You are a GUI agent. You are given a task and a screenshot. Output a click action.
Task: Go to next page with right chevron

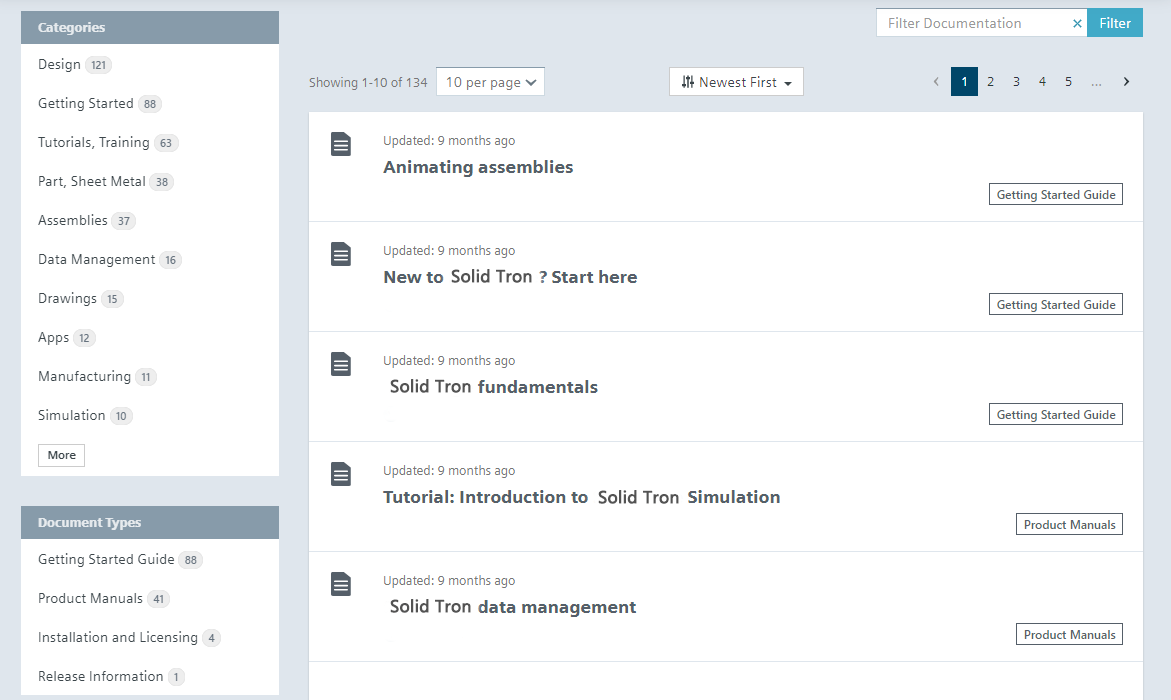click(x=1126, y=82)
